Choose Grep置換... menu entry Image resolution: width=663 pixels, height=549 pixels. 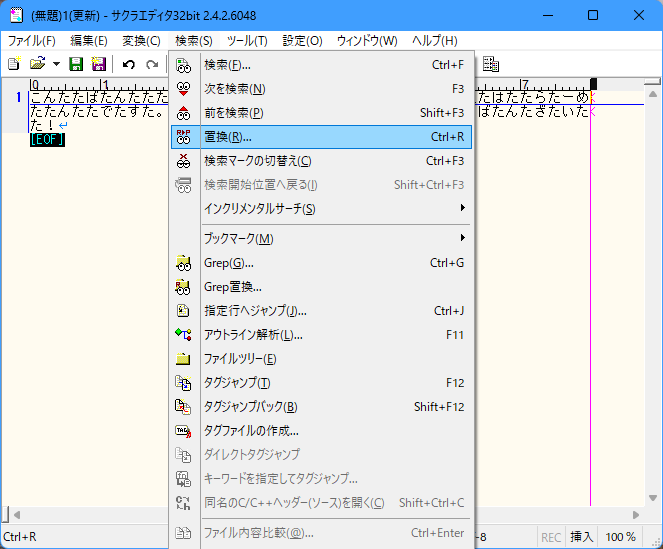tap(321, 287)
